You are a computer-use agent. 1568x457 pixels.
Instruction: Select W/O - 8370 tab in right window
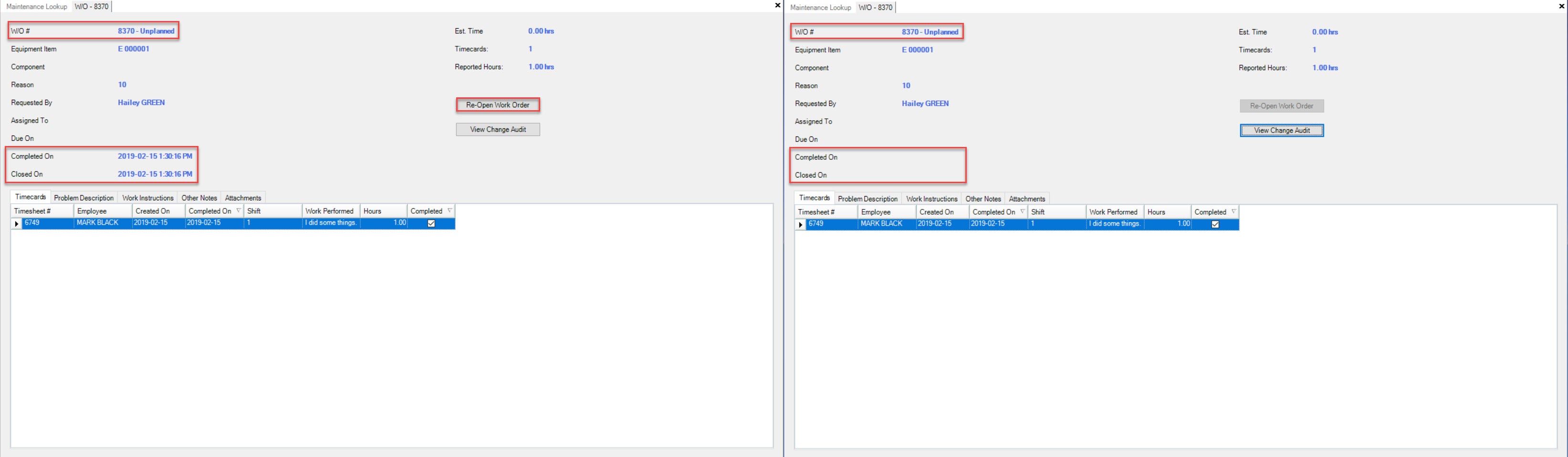[876, 8]
